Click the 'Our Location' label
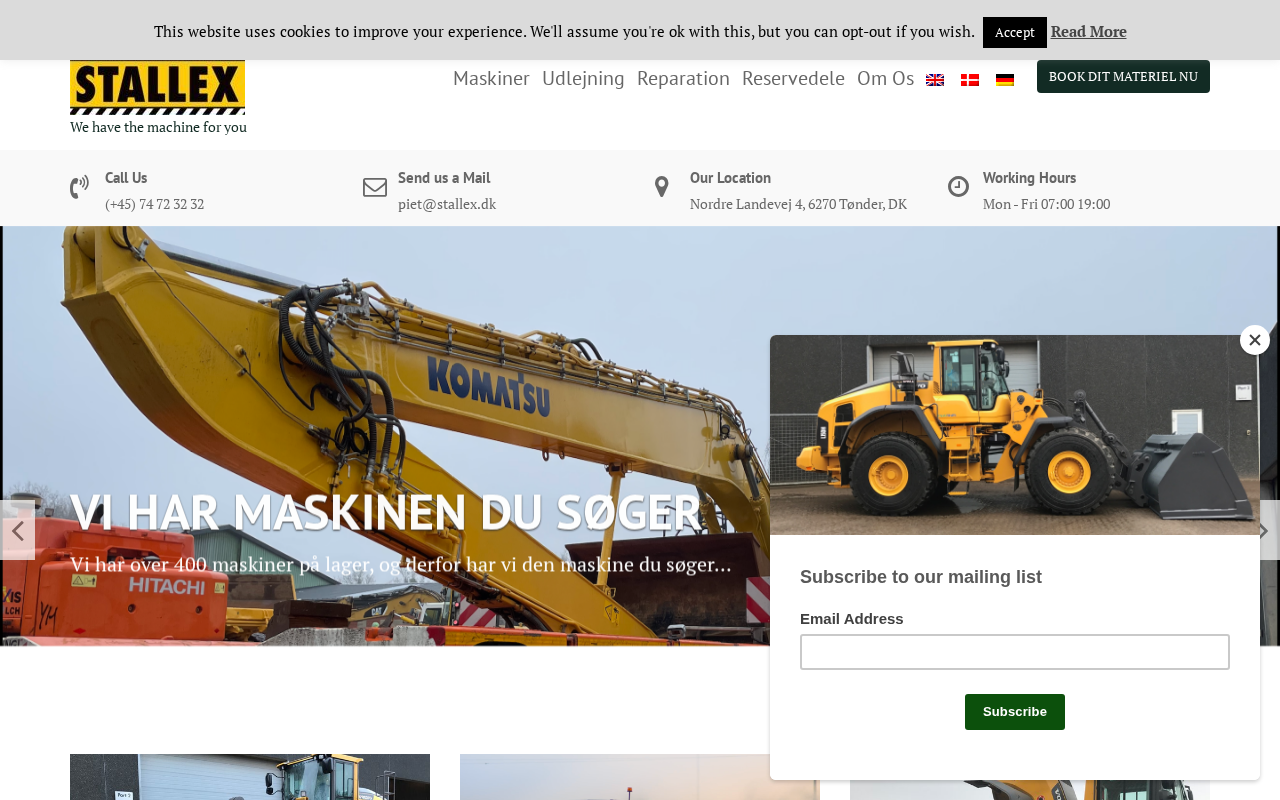Screen dimensions: 1280x800 pos(730,178)
